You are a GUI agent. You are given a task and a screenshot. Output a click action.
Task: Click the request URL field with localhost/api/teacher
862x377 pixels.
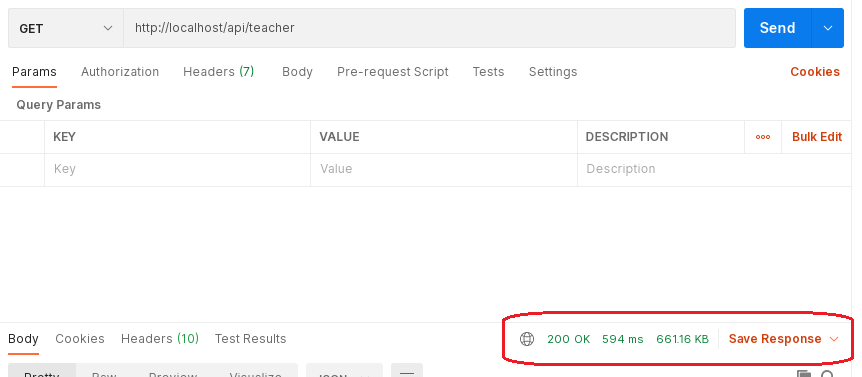tap(429, 28)
